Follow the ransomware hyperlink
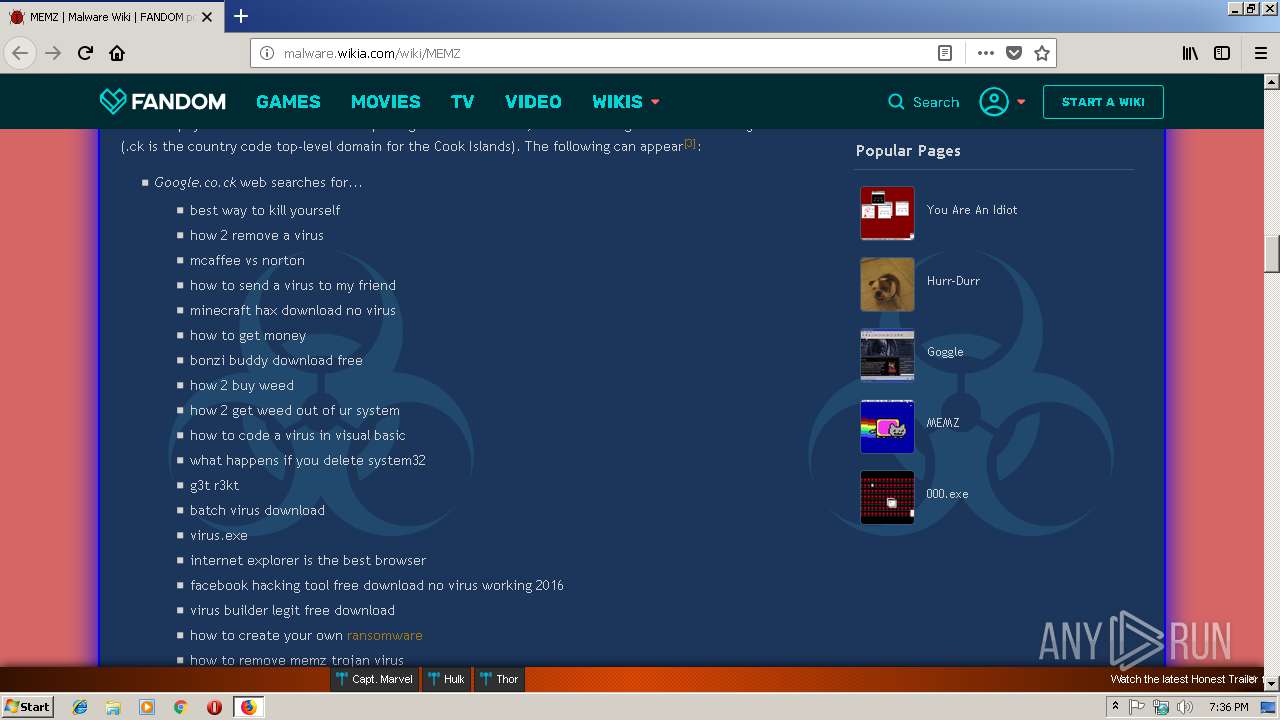Screen dimensions: 1280x720 (384, 635)
